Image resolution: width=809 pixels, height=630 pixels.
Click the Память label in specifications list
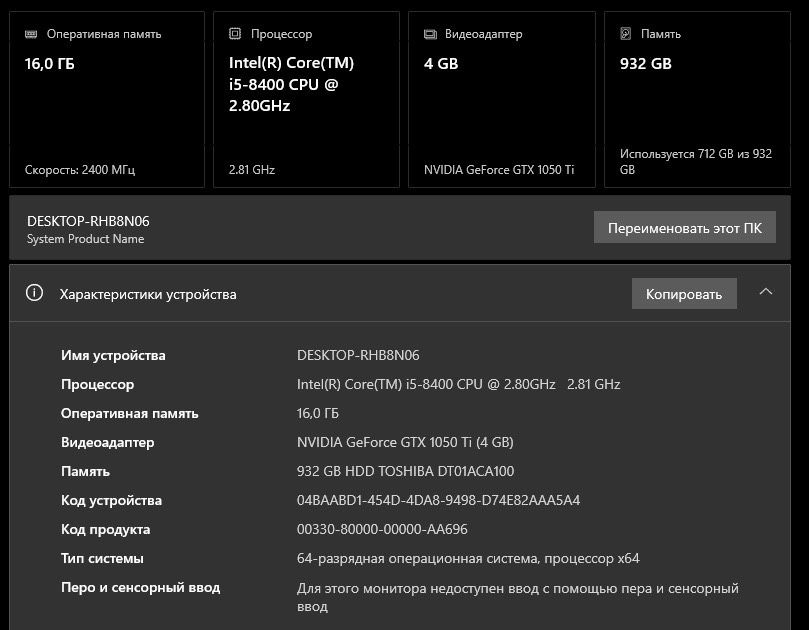(x=85, y=472)
